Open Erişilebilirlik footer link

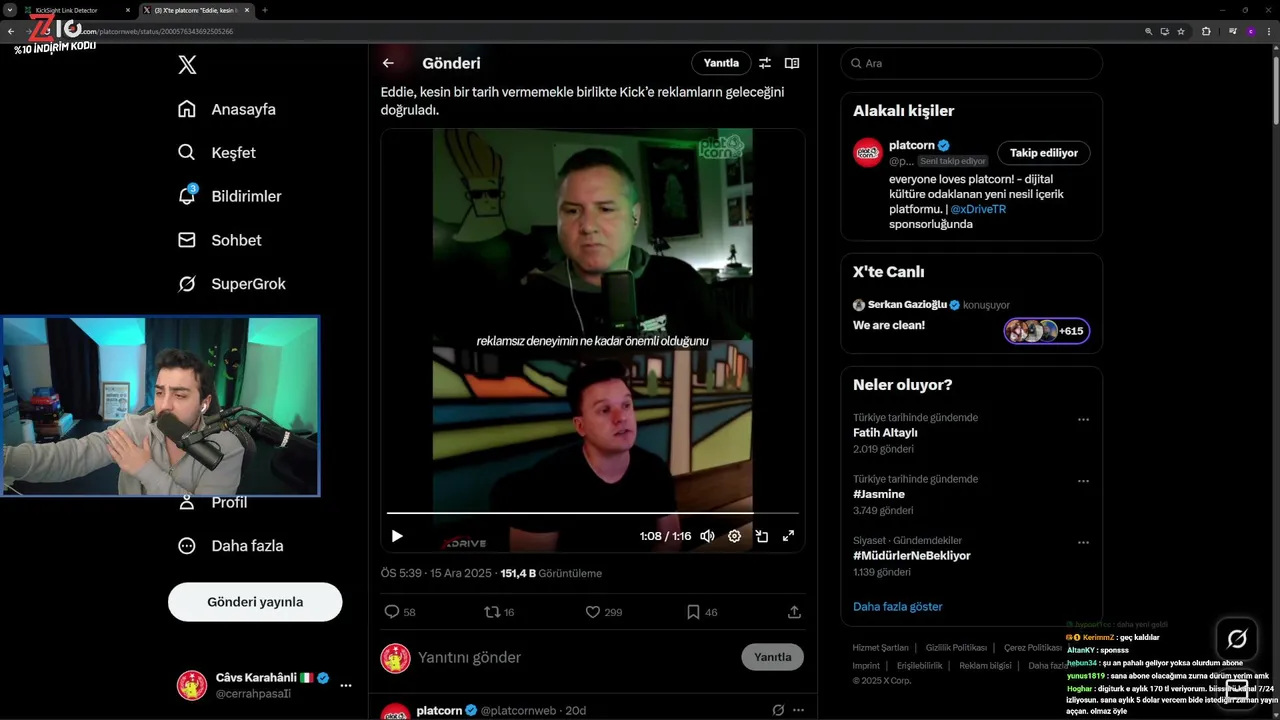tap(919, 666)
